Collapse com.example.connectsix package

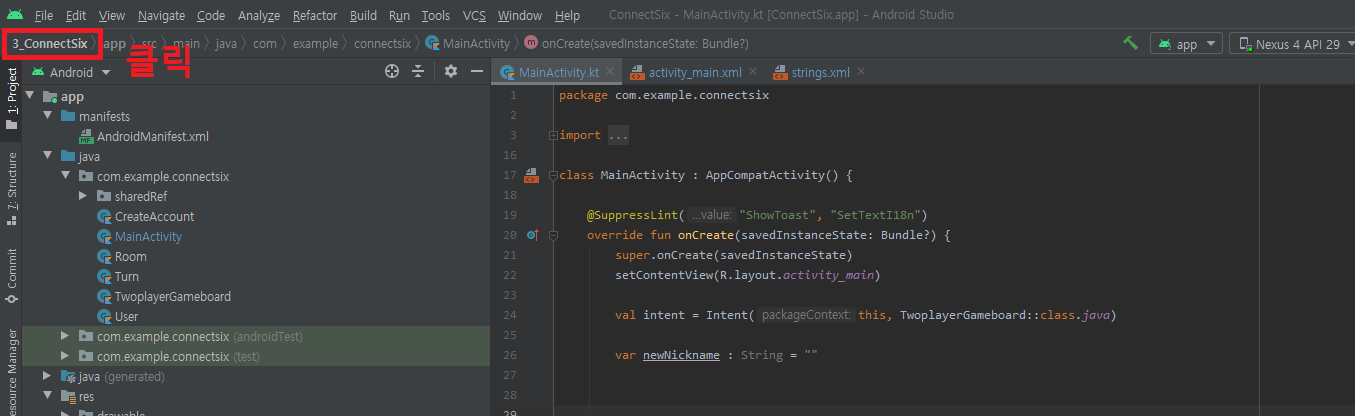click(x=66, y=176)
